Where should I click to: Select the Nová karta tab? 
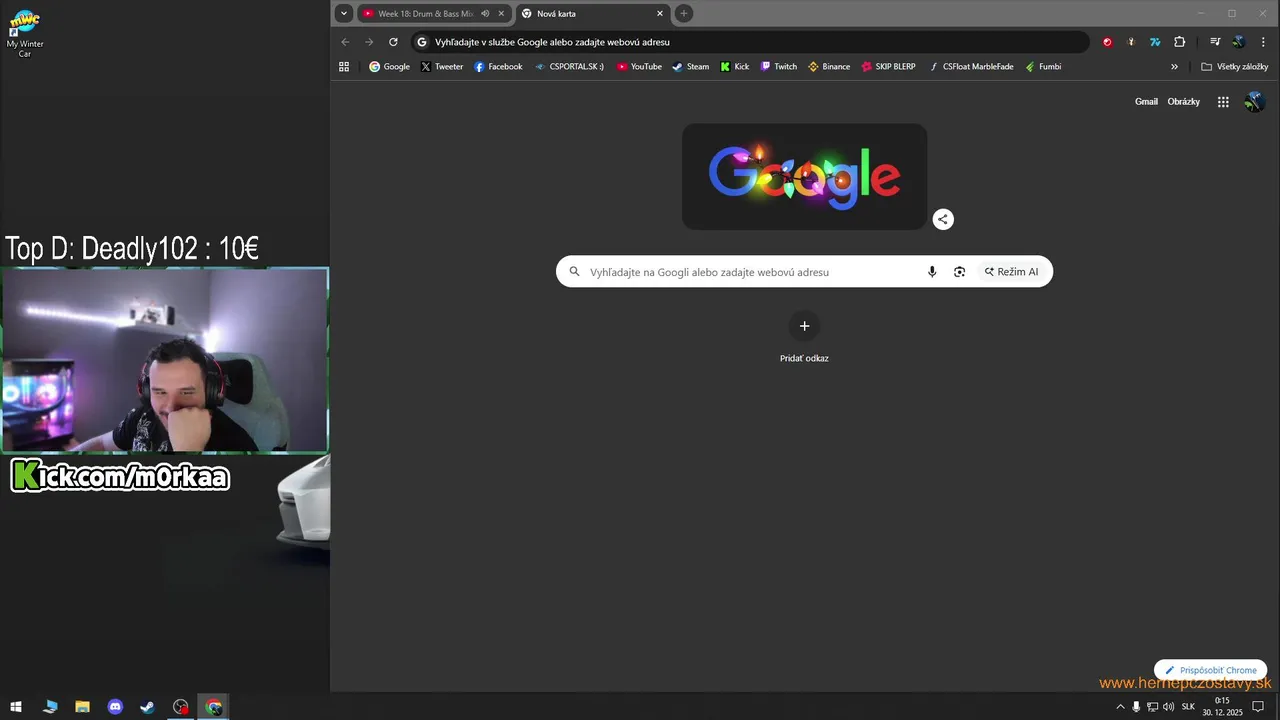593,13
